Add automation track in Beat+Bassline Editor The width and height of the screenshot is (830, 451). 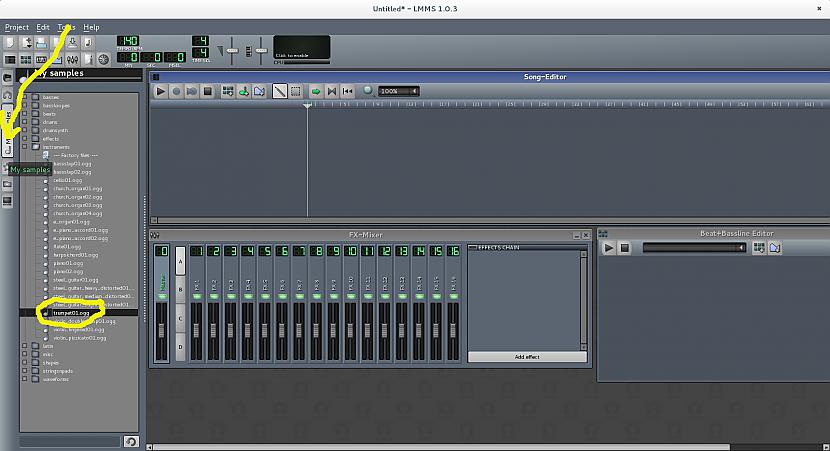click(775, 247)
